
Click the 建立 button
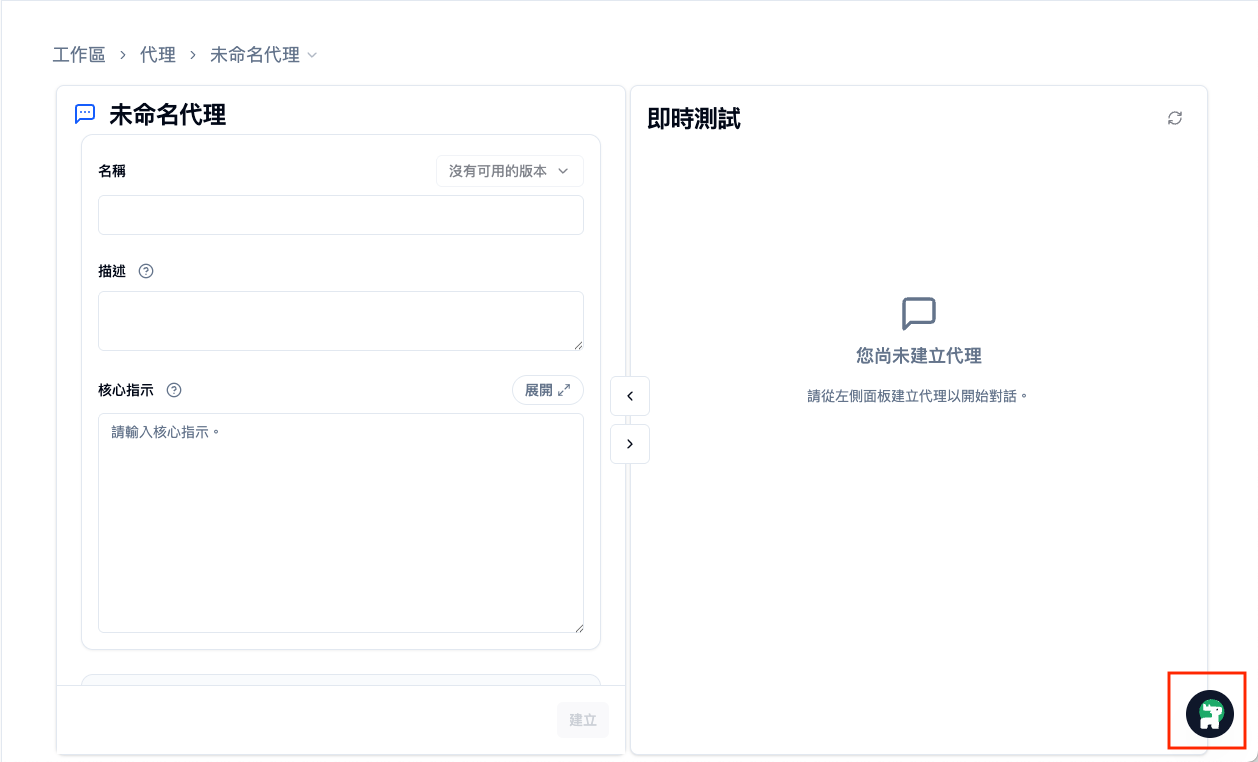(583, 720)
